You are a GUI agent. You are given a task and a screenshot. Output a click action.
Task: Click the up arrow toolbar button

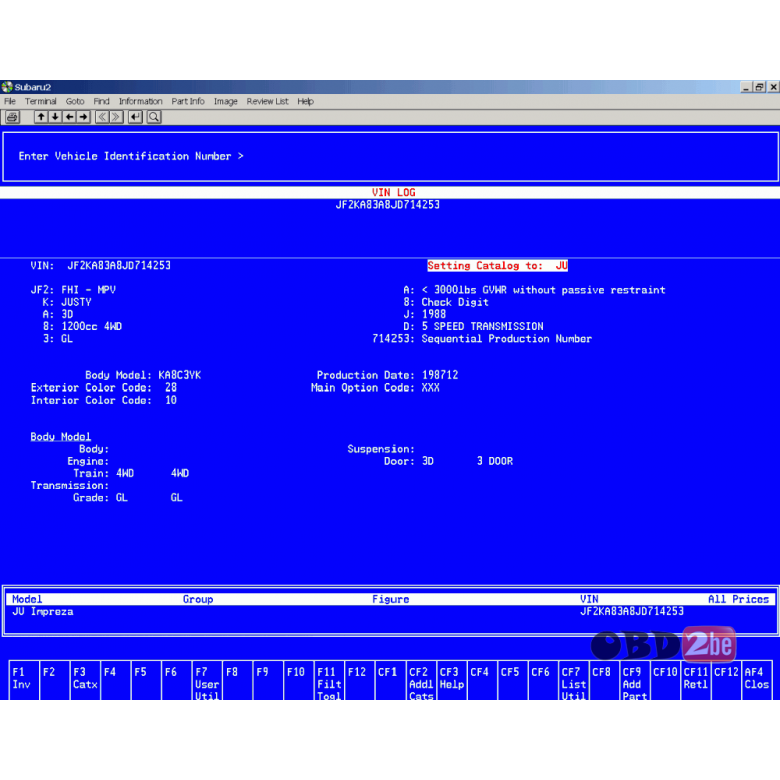pos(41,117)
